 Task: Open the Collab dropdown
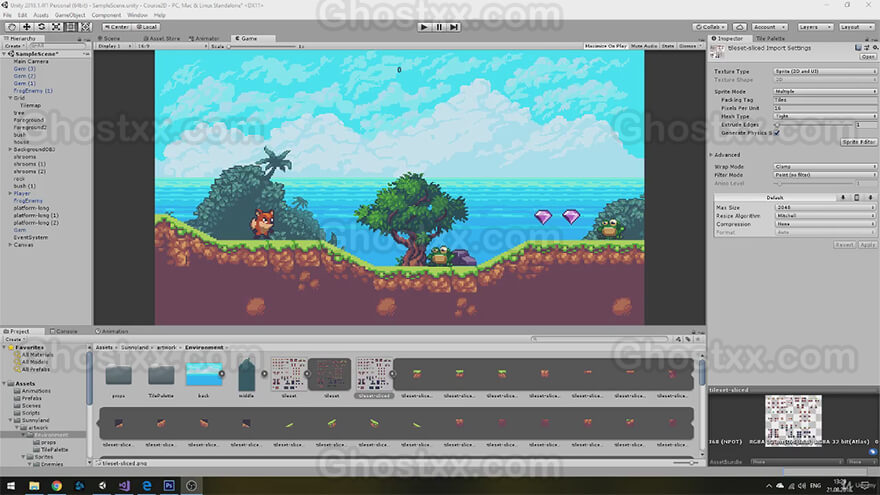711,27
